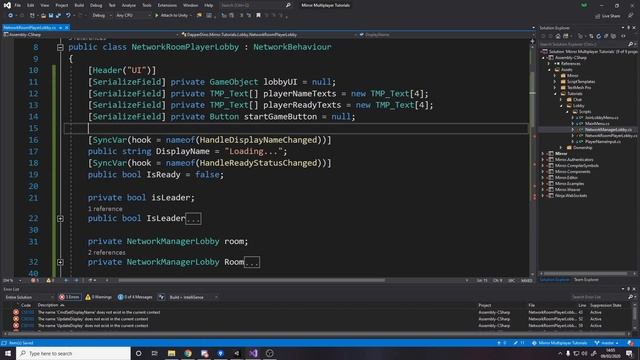Click the Live Share icon
Screen dimensions: 640x360
598,16
